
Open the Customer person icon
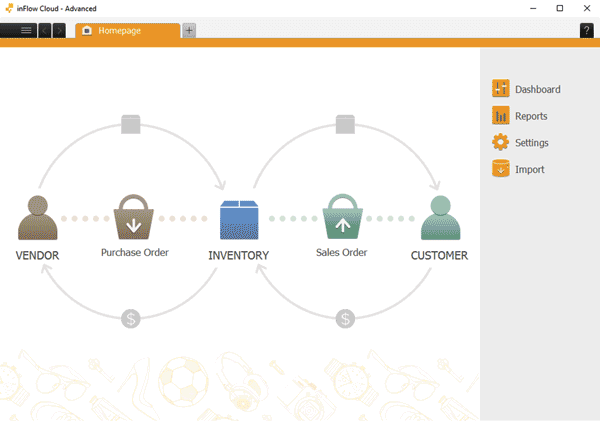point(439,218)
